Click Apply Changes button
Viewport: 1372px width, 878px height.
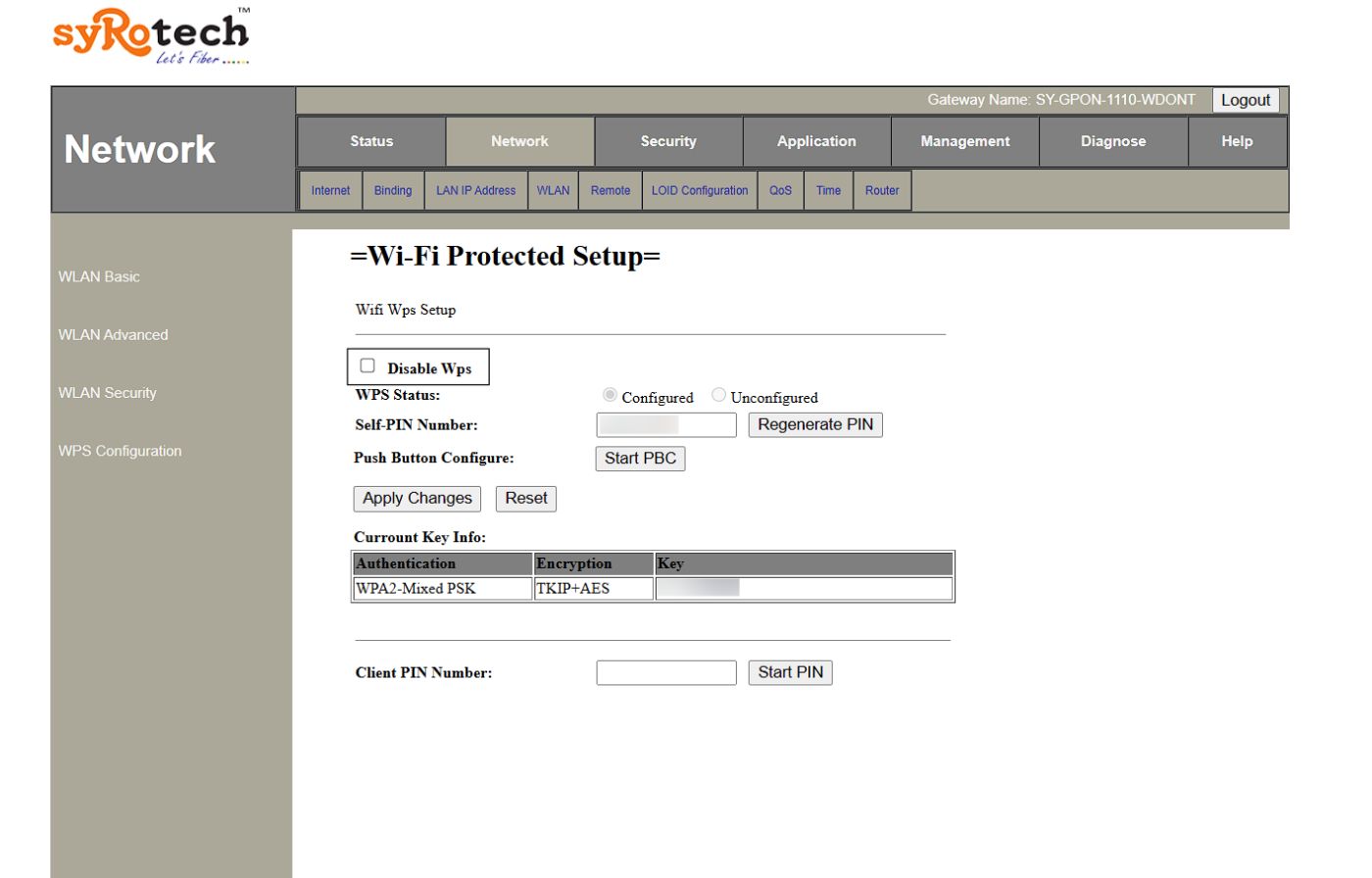(x=416, y=499)
